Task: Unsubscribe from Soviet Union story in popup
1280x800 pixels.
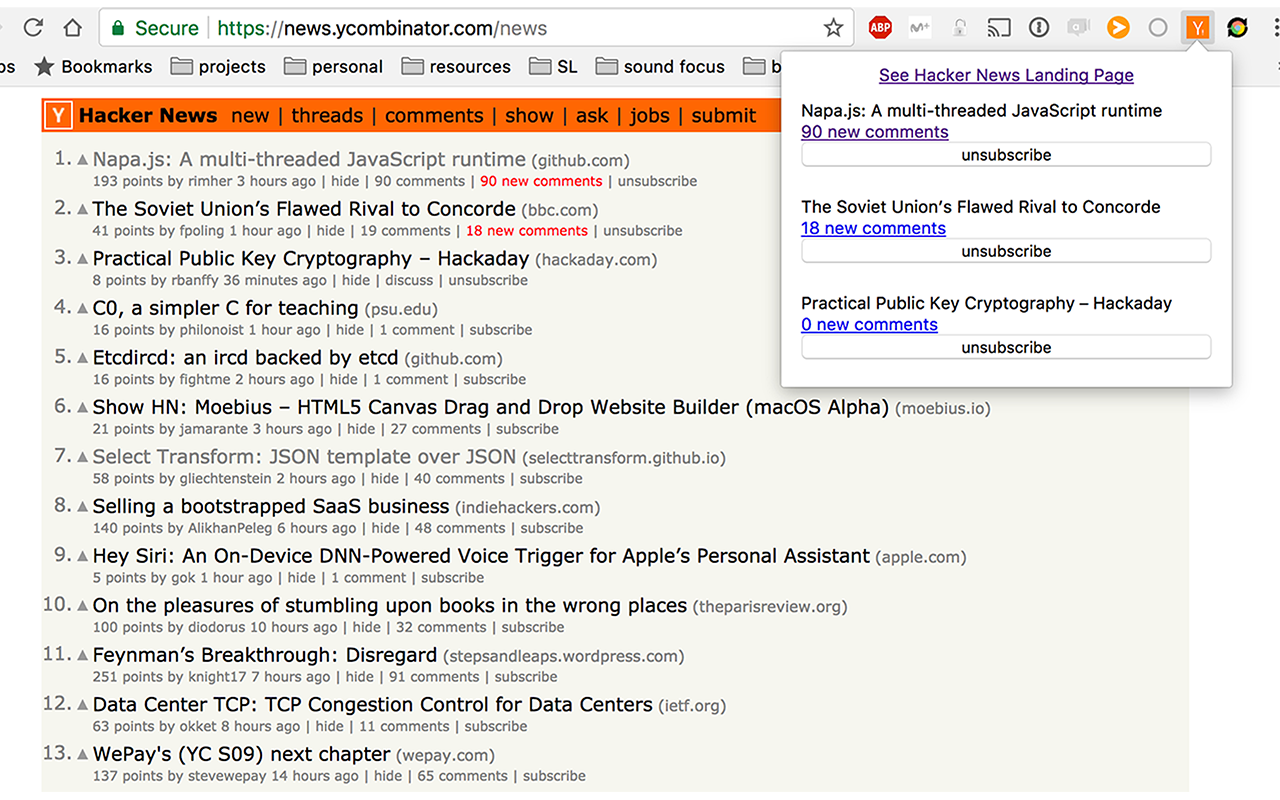Action: (1006, 251)
